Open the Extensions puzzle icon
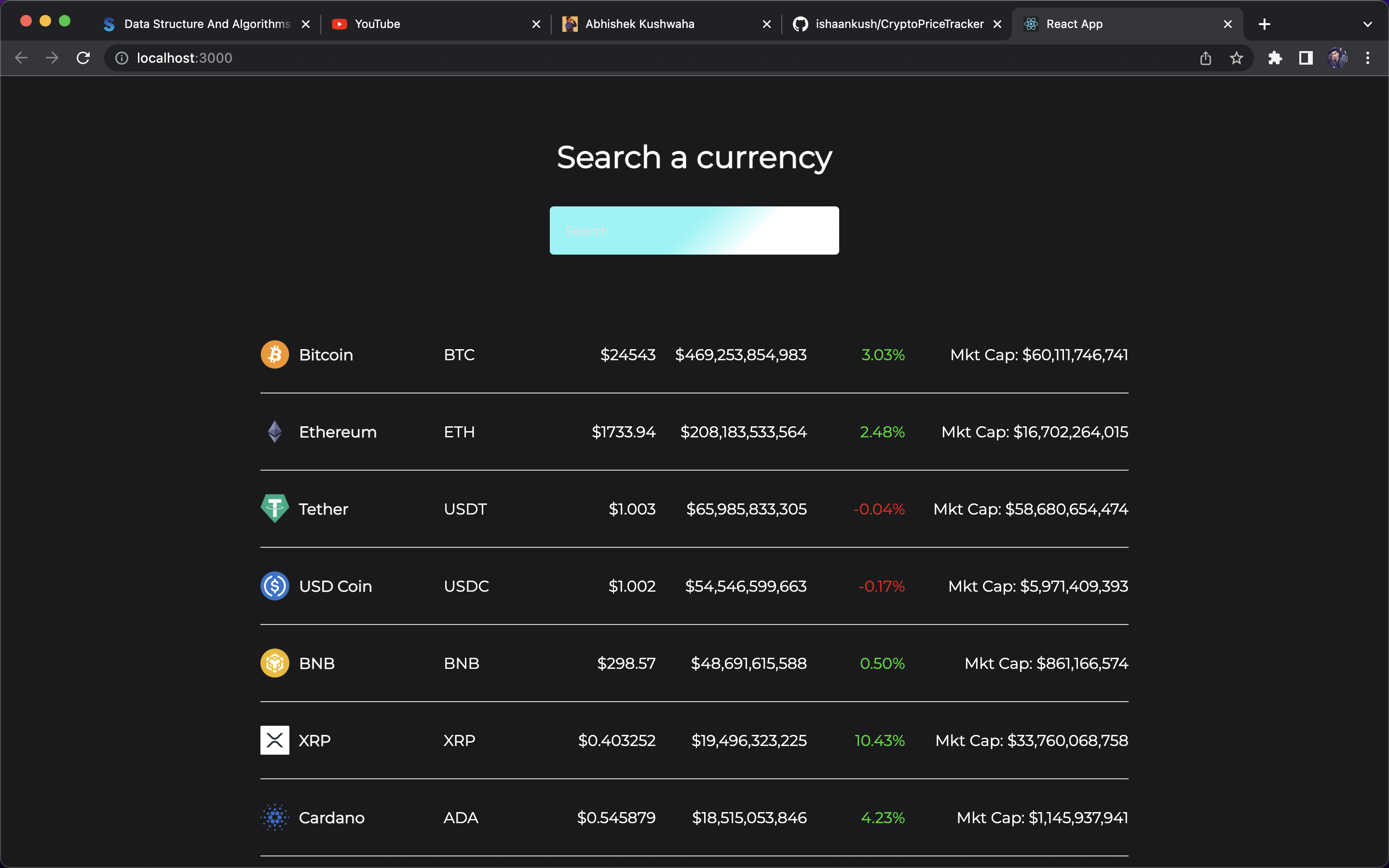The height and width of the screenshot is (868, 1389). click(x=1275, y=58)
